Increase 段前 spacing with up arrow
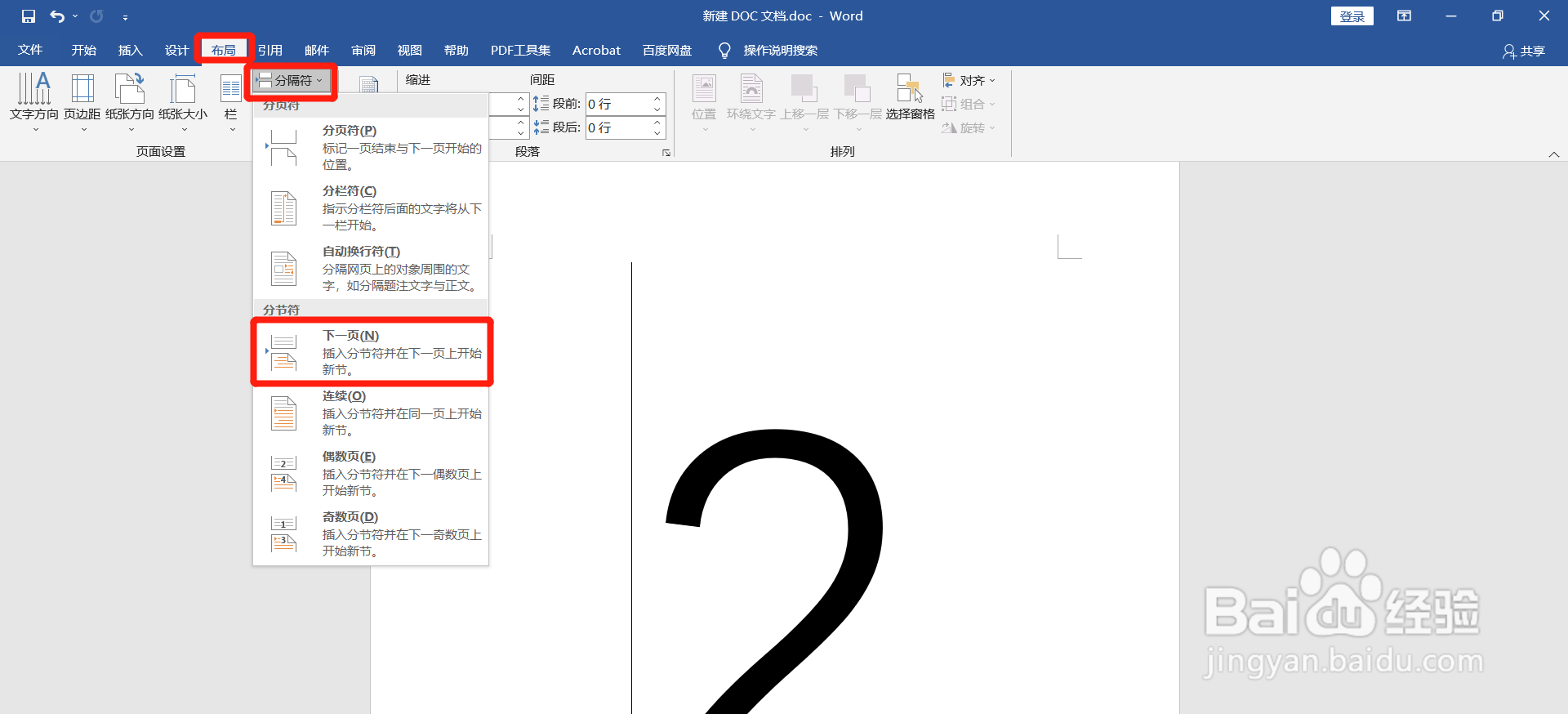Viewport: 1568px width, 714px height. click(x=657, y=99)
